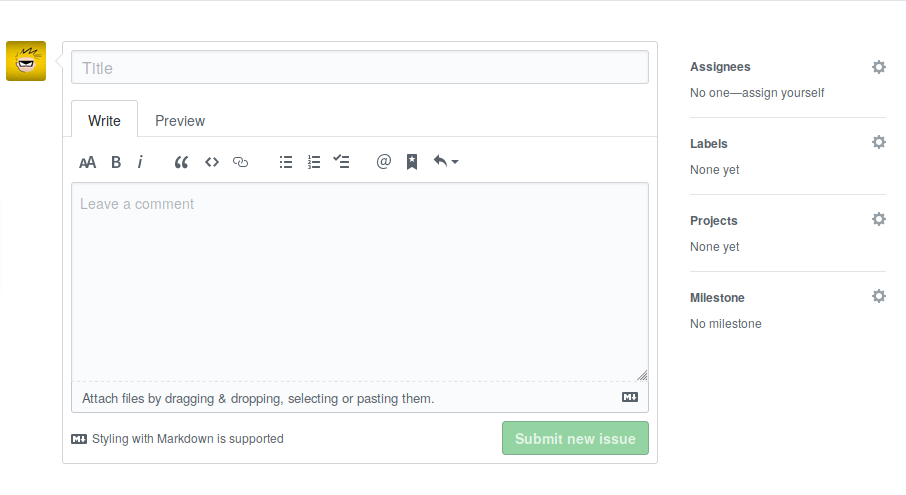906x495 pixels.
Task: Click inside the Title input field
Action: (x=360, y=68)
